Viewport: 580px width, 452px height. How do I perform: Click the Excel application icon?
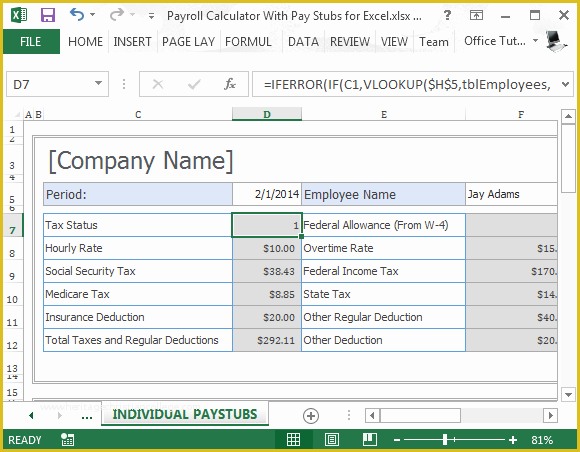19,15
